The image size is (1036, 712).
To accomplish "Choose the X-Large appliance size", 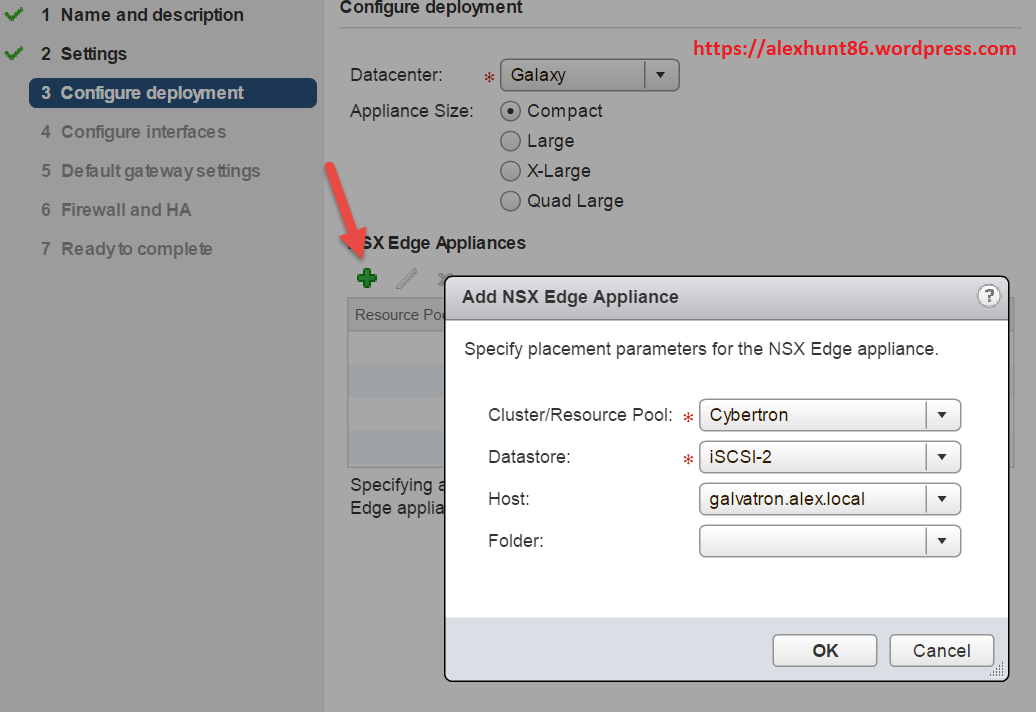I will click(x=510, y=171).
